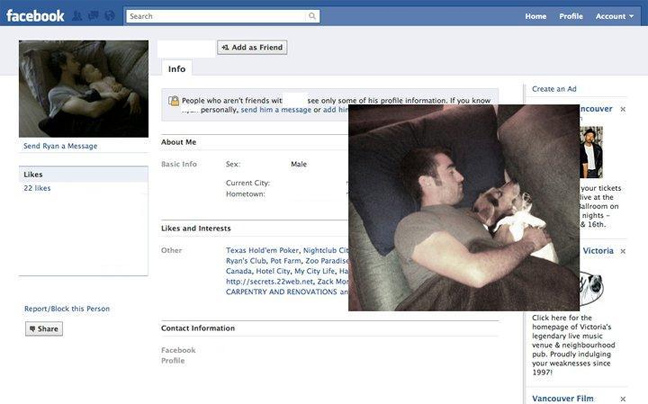Click Add as Friend button
This screenshot has width=648, height=404.
click(252, 47)
